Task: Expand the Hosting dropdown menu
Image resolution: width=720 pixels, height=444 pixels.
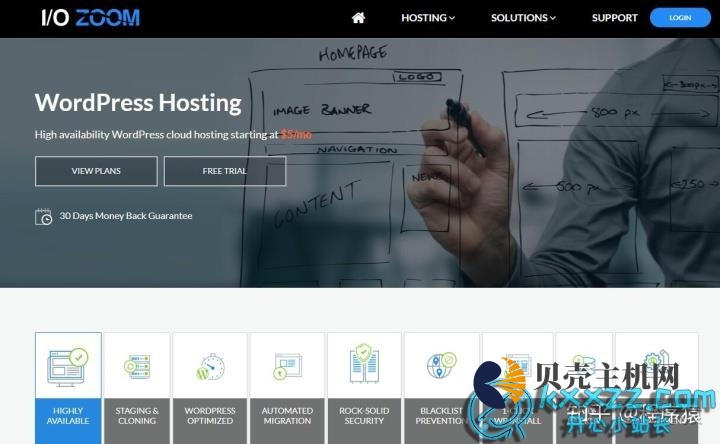Action: tap(427, 18)
